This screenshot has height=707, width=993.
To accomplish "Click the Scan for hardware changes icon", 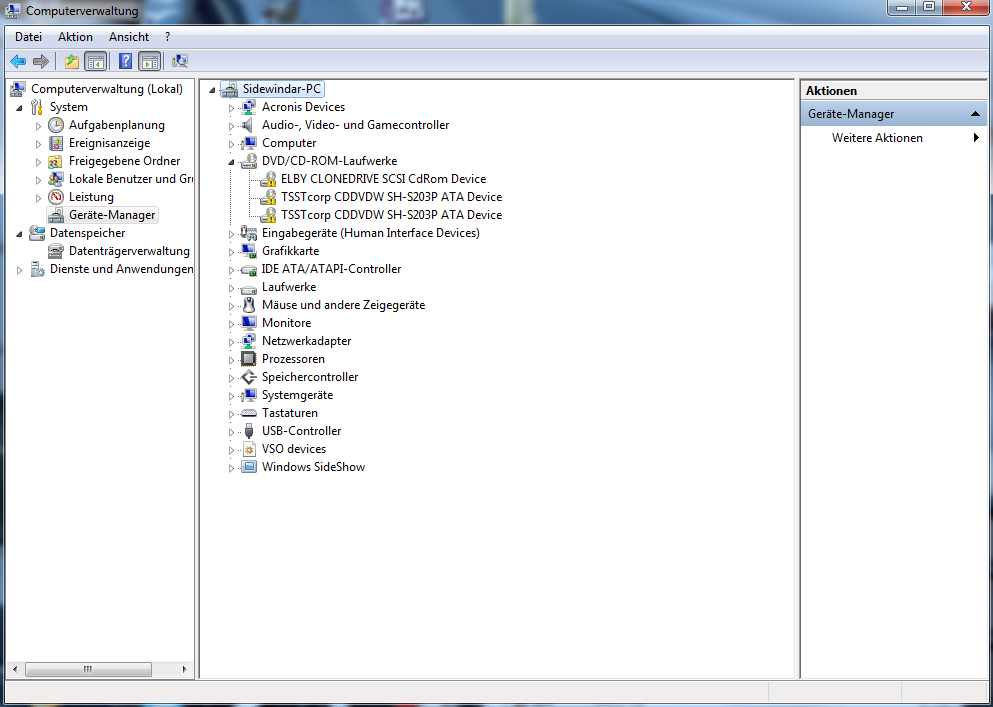I will click(180, 61).
